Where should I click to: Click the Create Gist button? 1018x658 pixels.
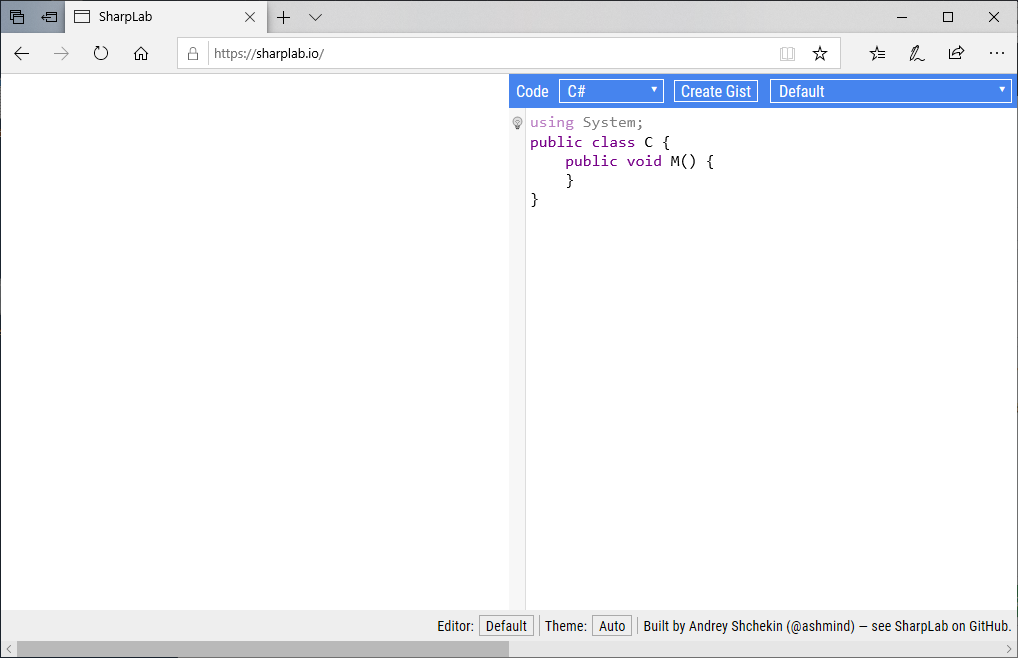[715, 90]
